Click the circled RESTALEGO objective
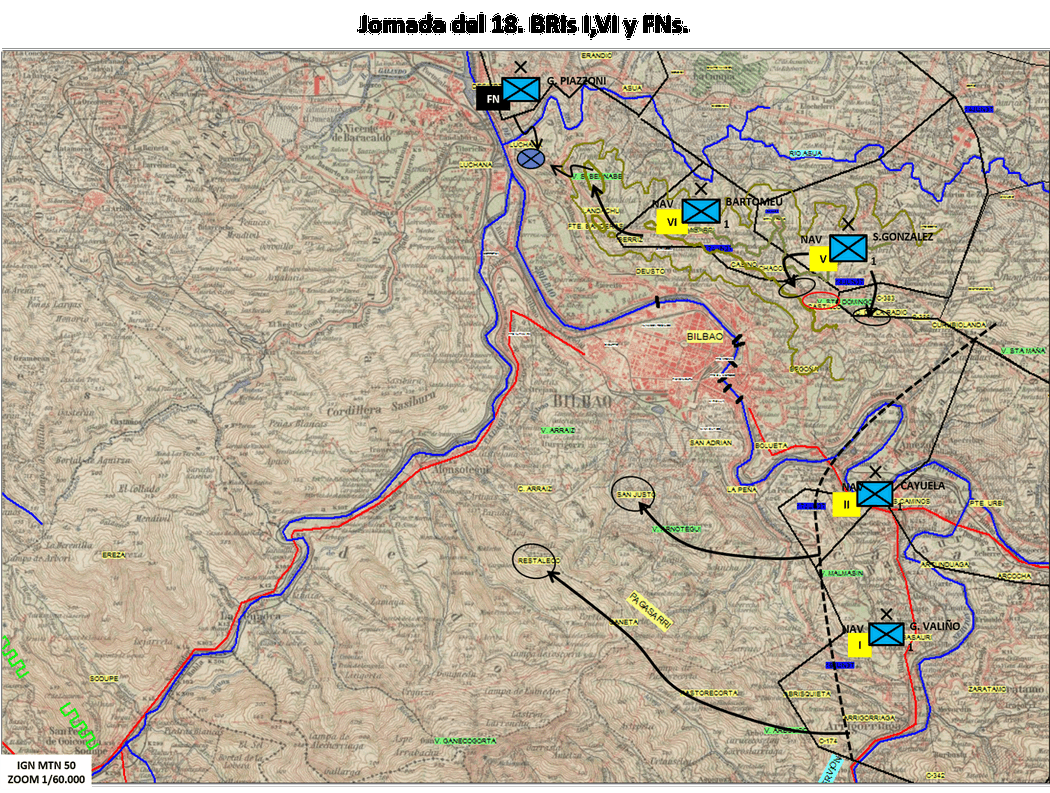Image resolution: width=1050 pixels, height=793 pixels. pyautogui.click(x=534, y=560)
